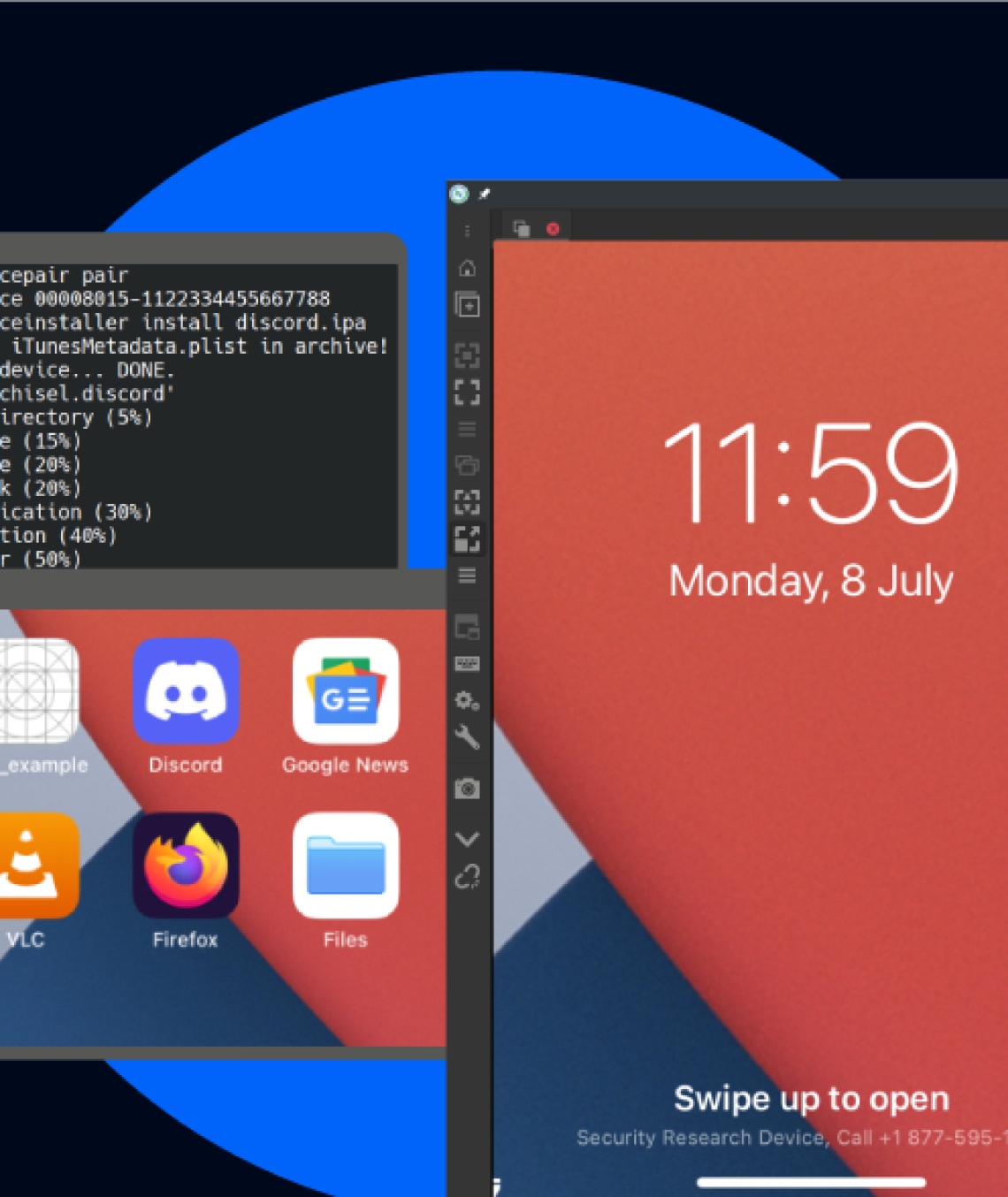Viewport: 1008px width, 1197px height.
Task: Launch the Firefox app
Action: click(x=186, y=865)
